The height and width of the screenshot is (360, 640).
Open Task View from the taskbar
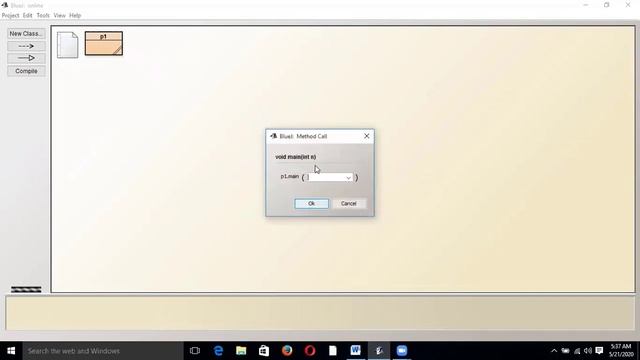(195, 351)
